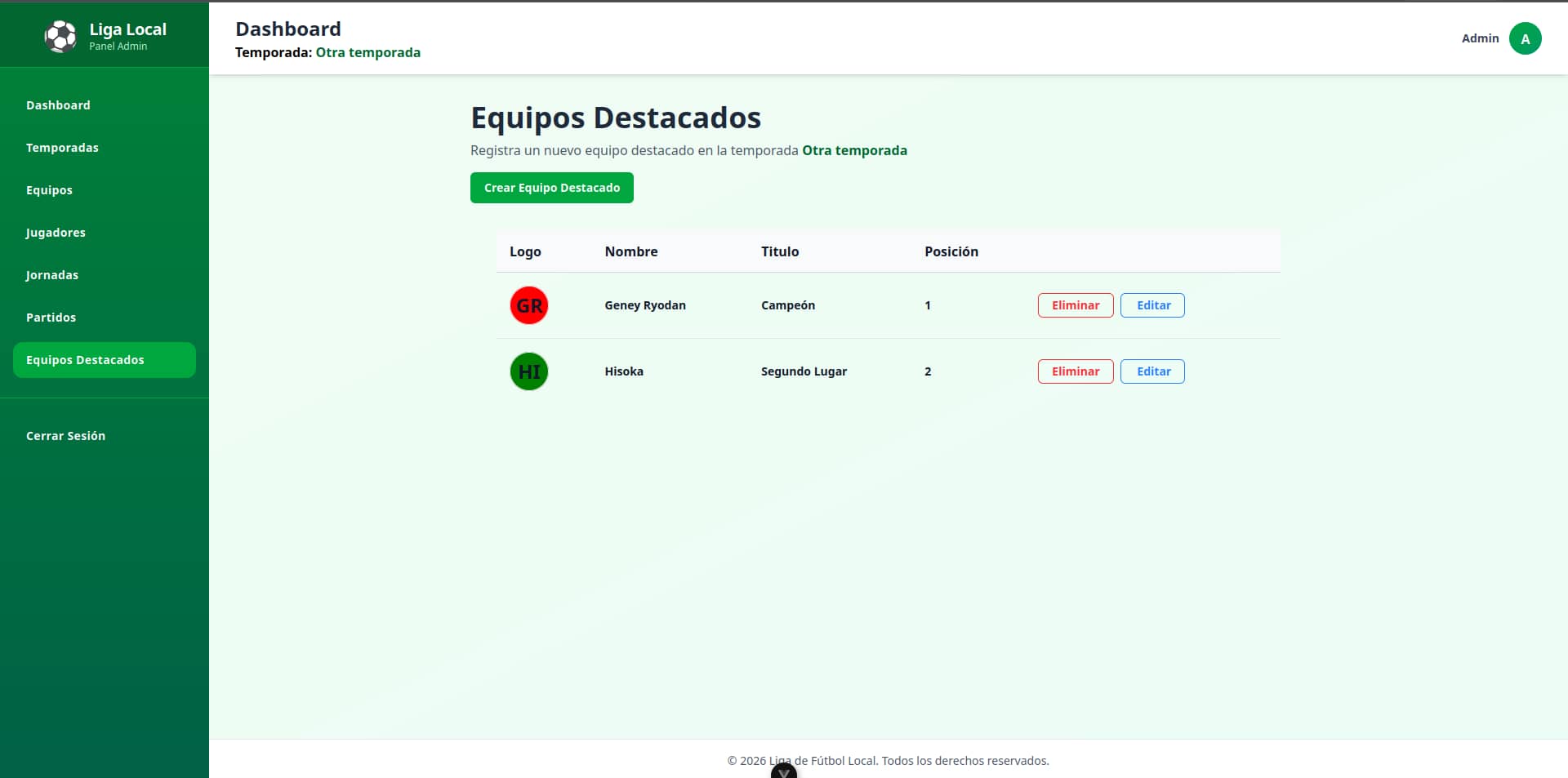Viewport: 1568px width, 778px height.
Task: Click the red GR team logo
Action: click(529, 305)
